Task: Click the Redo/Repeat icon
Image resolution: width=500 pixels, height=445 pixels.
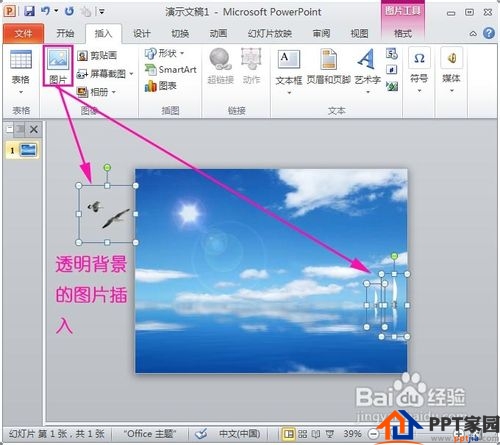Action: tap(69, 11)
